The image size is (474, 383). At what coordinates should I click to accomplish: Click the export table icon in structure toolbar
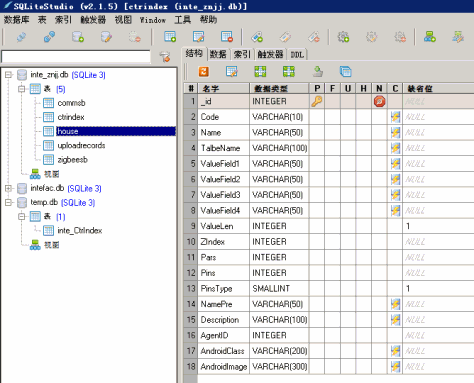[x=318, y=71]
